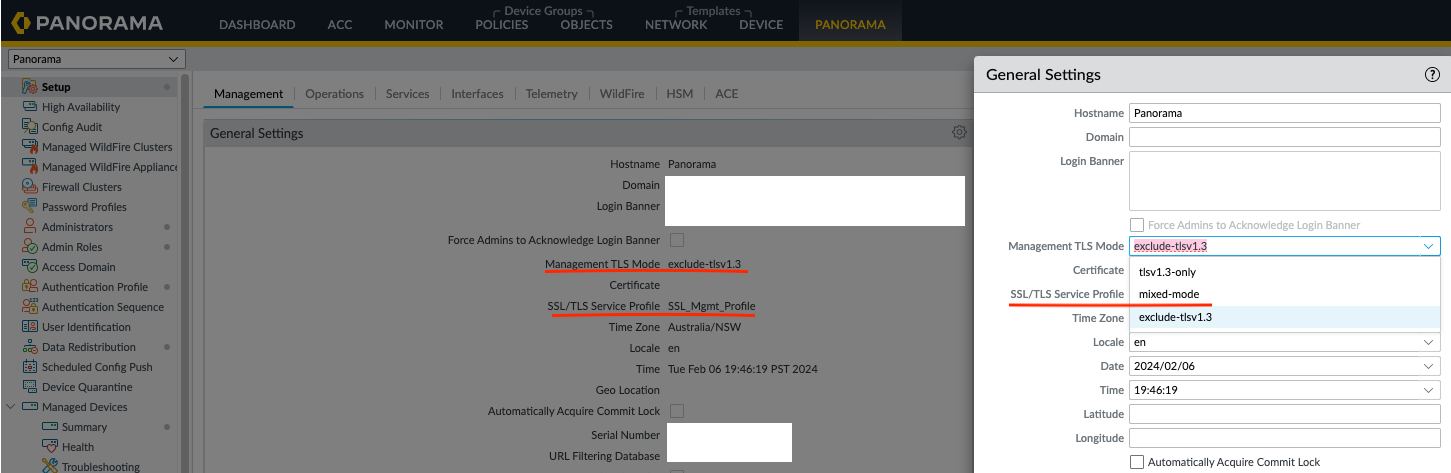Screen dimensions: 1451x473
Task: Click the Summary icon under Managed Devices
Action: tap(50, 427)
